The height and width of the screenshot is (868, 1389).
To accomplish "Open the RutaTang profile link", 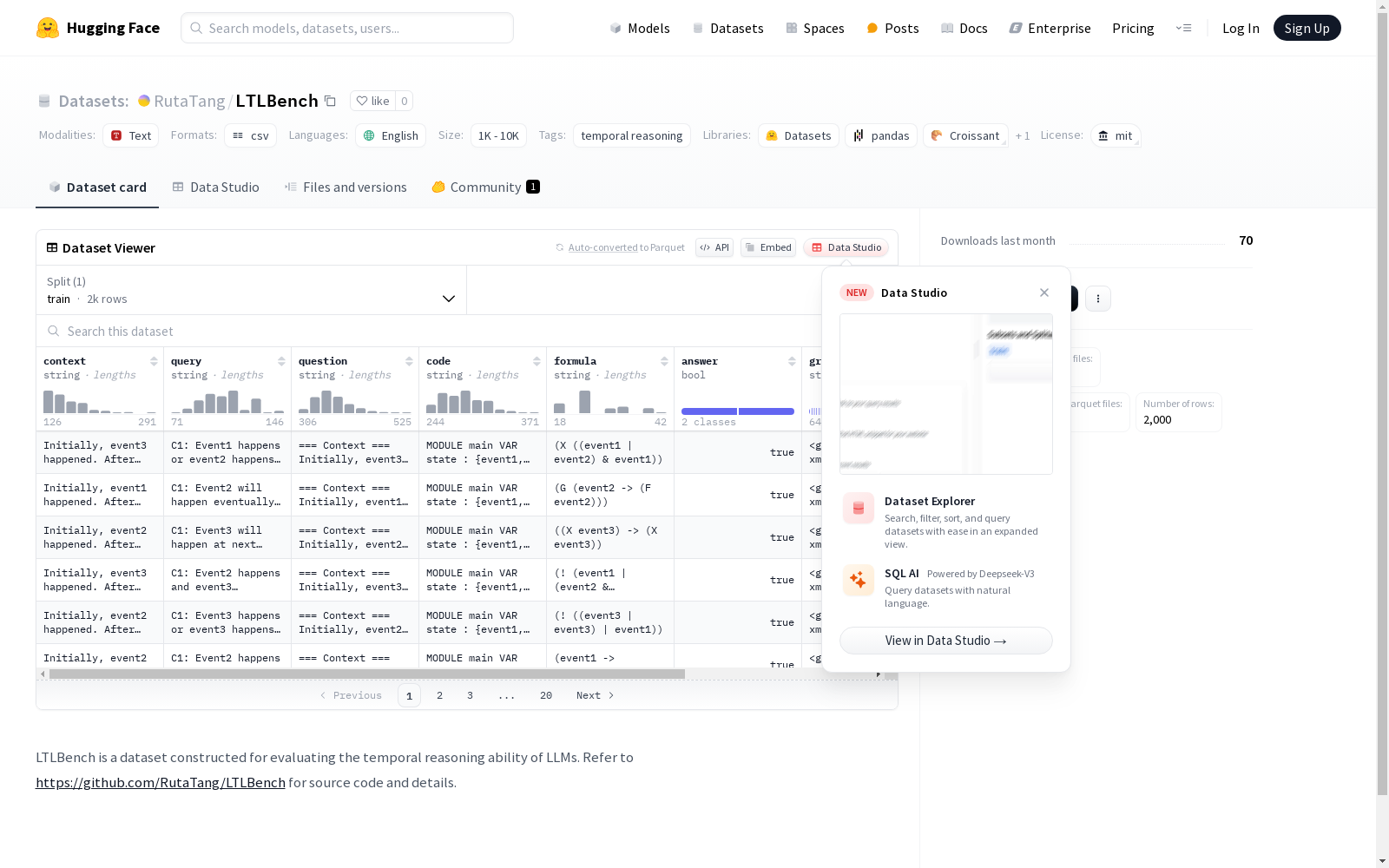I will click(189, 101).
